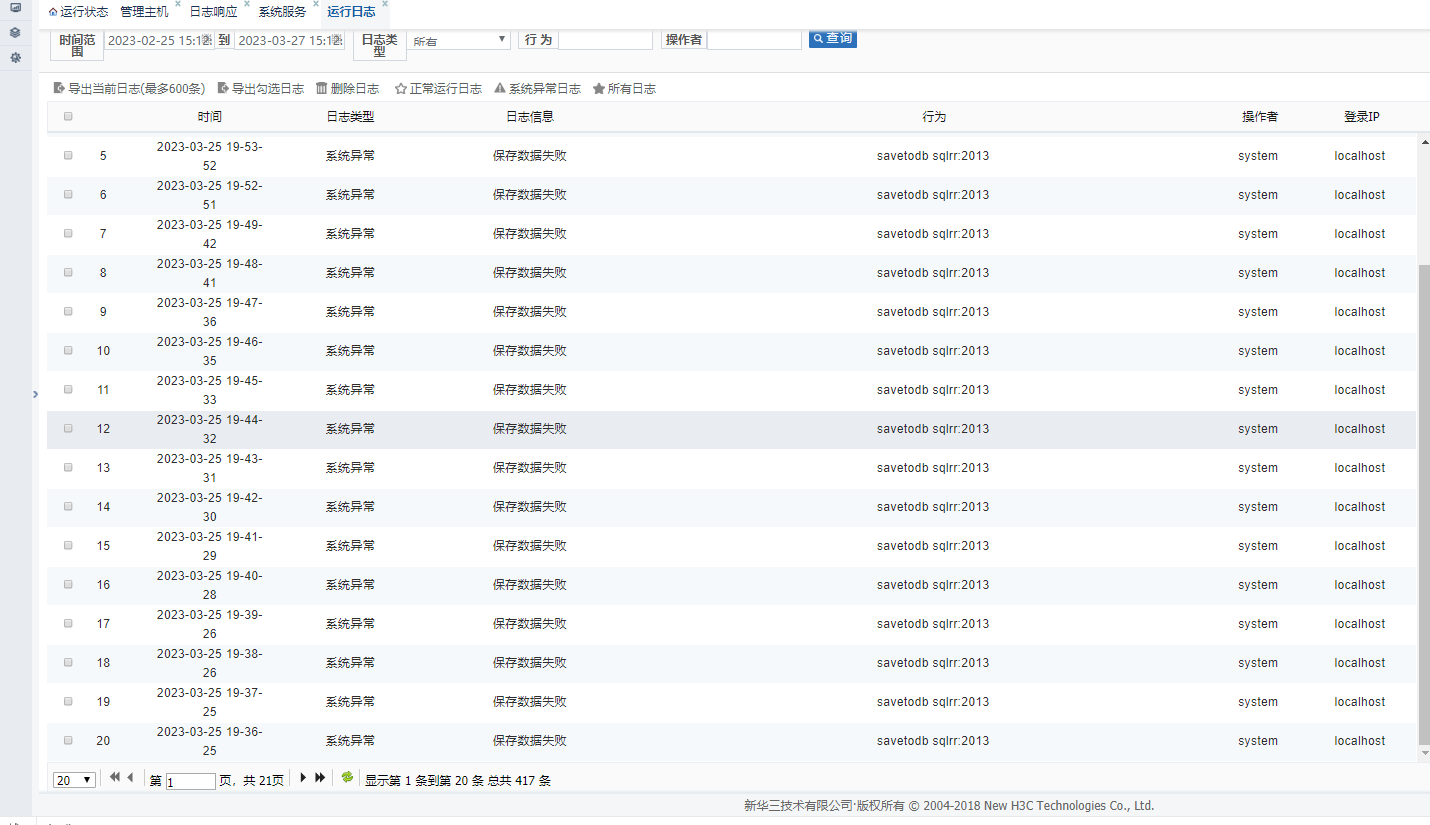Switch to the 系统服务 tab
This screenshot has width=1430, height=825.
[283, 12]
